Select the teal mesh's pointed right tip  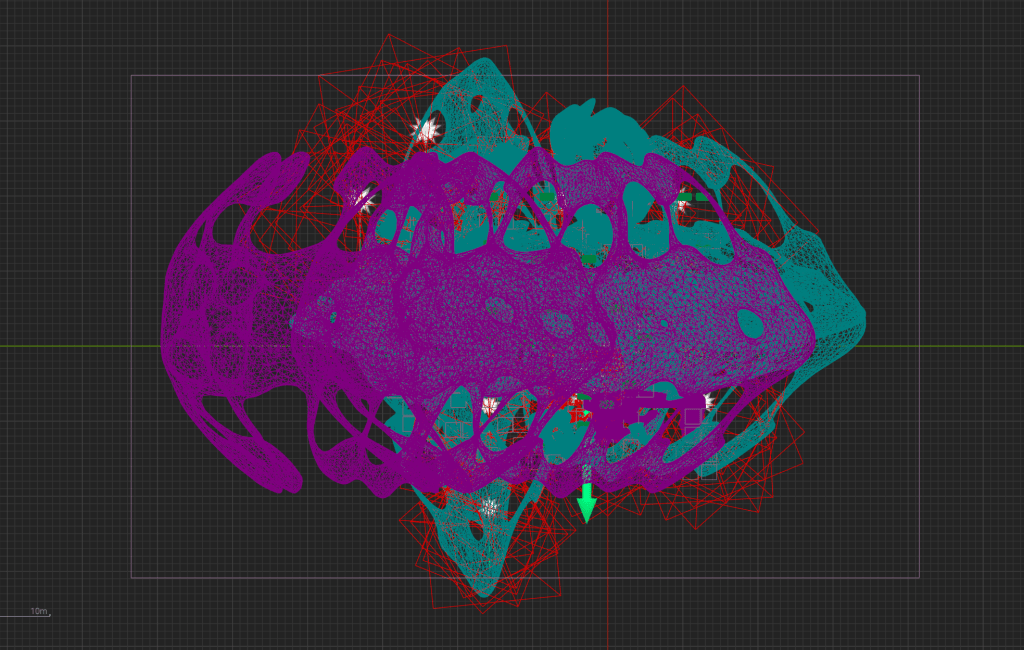[x=858, y=318]
